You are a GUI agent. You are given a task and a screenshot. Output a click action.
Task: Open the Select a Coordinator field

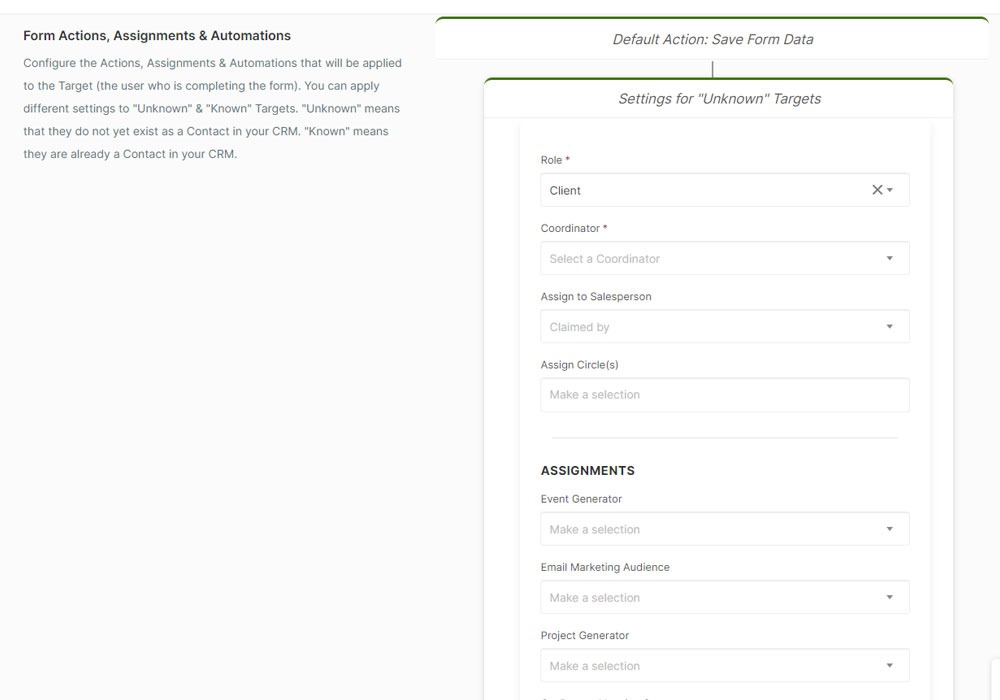pyautogui.click(x=700, y=259)
